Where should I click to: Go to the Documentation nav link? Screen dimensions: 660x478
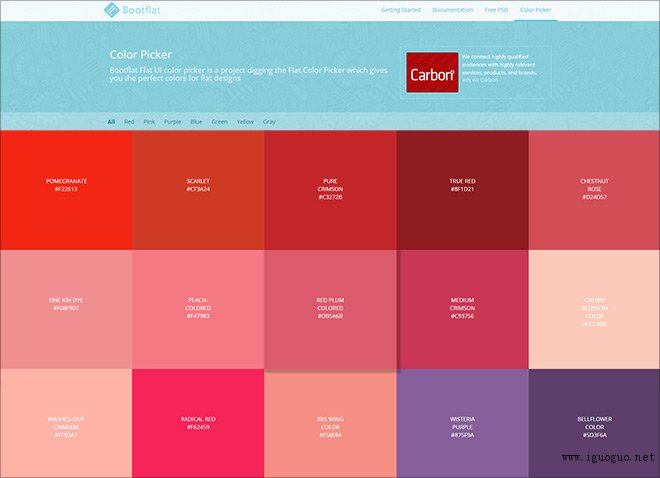tap(452, 10)
